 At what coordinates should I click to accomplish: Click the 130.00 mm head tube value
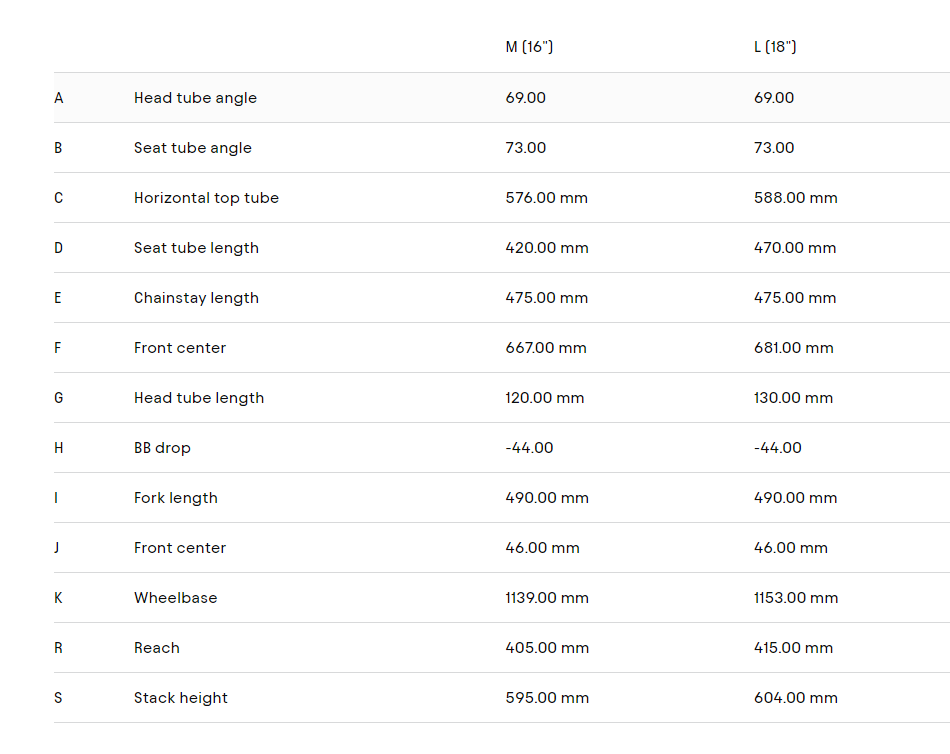pos(793,398)
